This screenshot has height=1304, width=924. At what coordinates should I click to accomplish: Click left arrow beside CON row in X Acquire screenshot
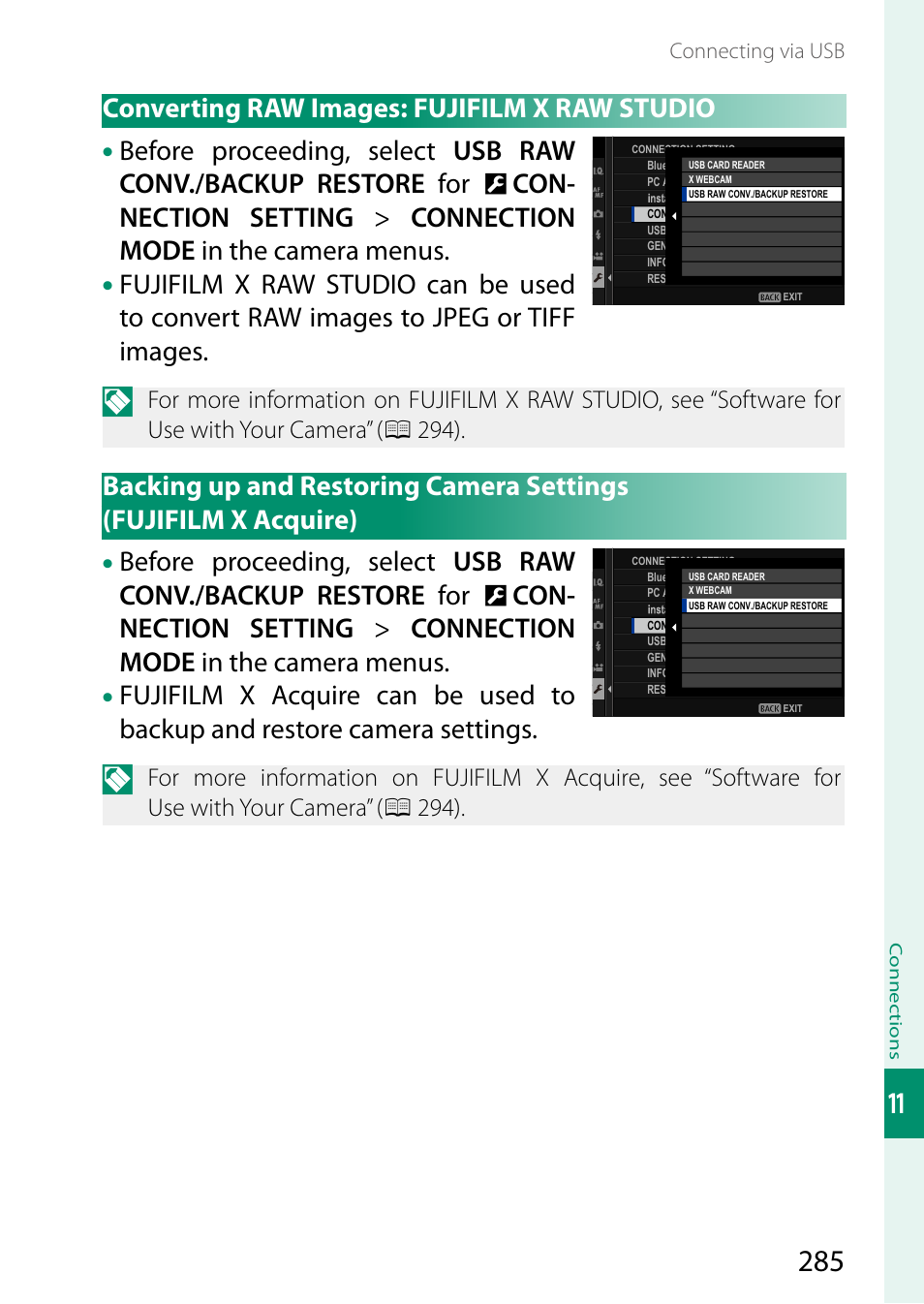coord(674,627)
